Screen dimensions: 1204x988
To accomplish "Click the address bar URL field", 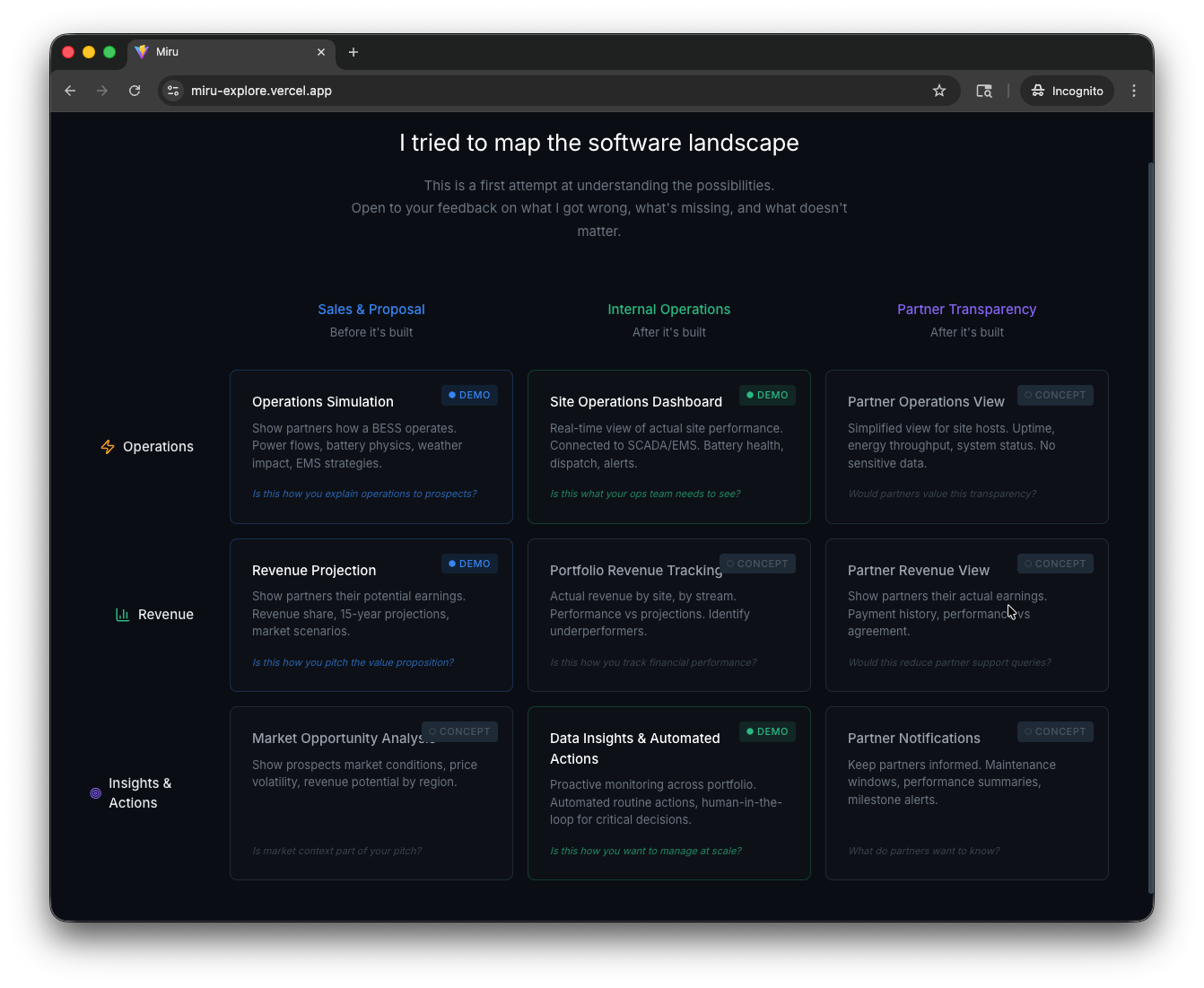I will click(x=538, y=91).
